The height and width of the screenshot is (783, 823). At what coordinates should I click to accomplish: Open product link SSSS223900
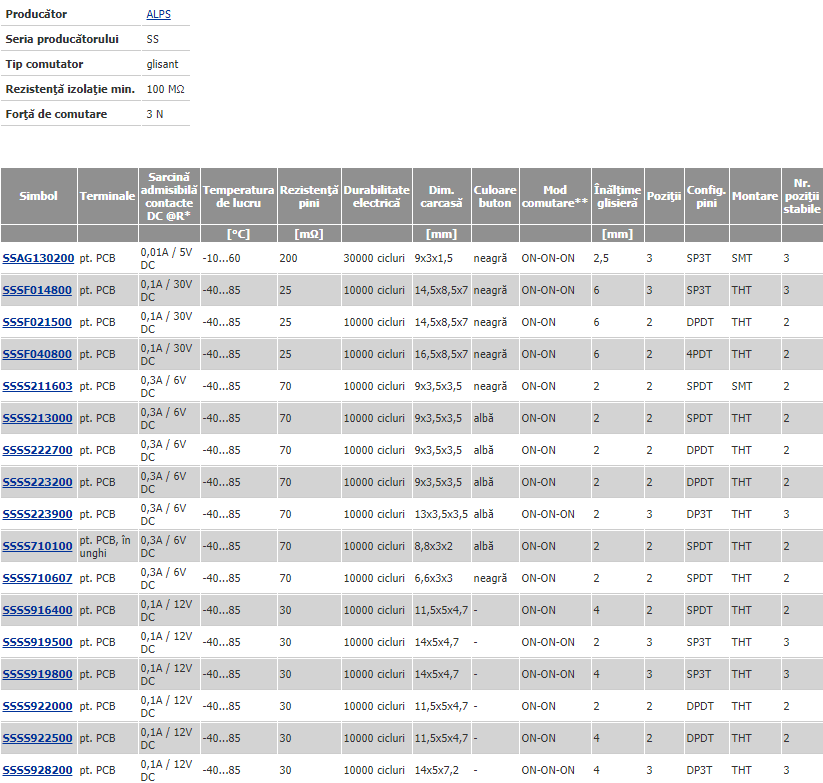click(x=38, y=514)
